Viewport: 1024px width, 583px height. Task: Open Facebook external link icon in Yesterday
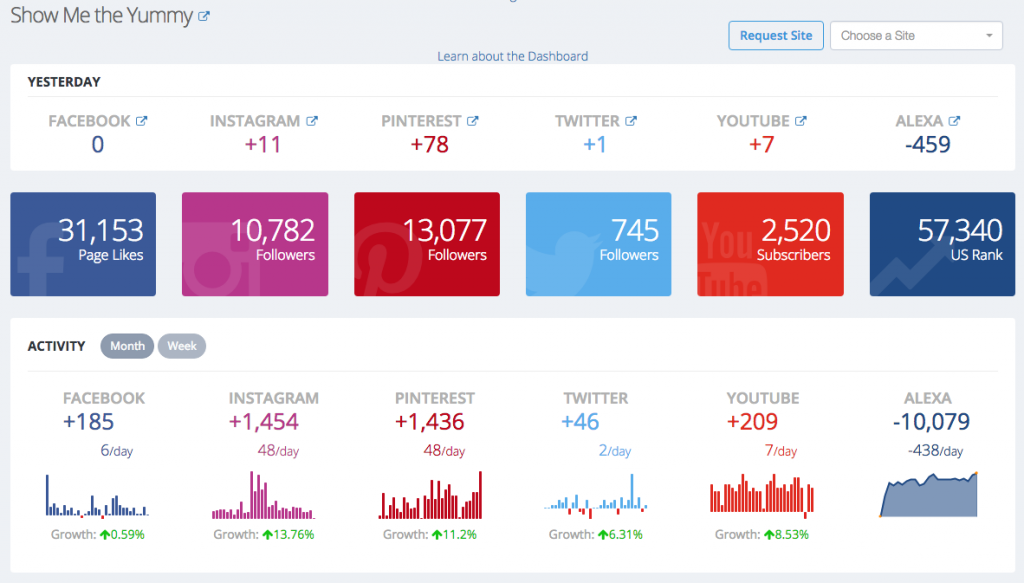click(x=142, y=121)
